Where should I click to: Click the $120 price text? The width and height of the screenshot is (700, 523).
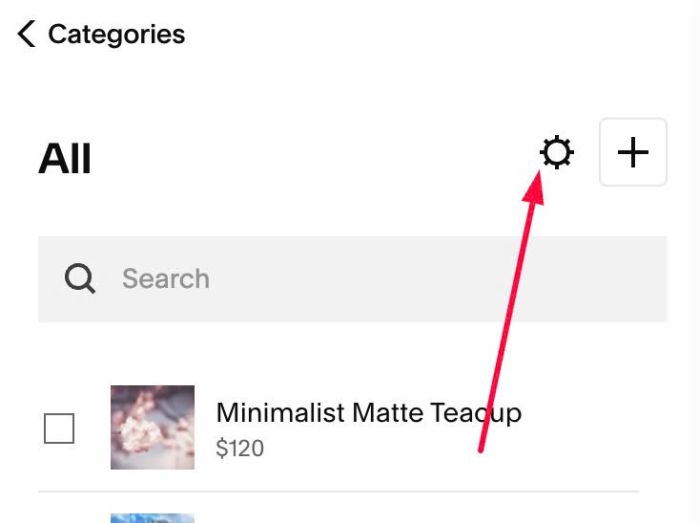point(240,448)
